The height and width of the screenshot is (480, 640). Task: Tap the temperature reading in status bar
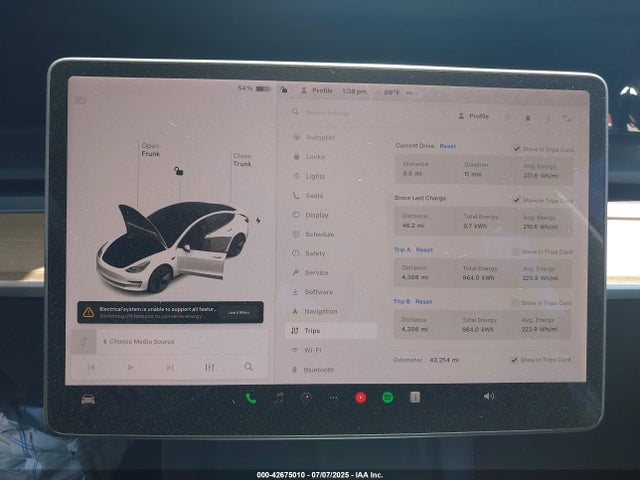click(391, 93)
